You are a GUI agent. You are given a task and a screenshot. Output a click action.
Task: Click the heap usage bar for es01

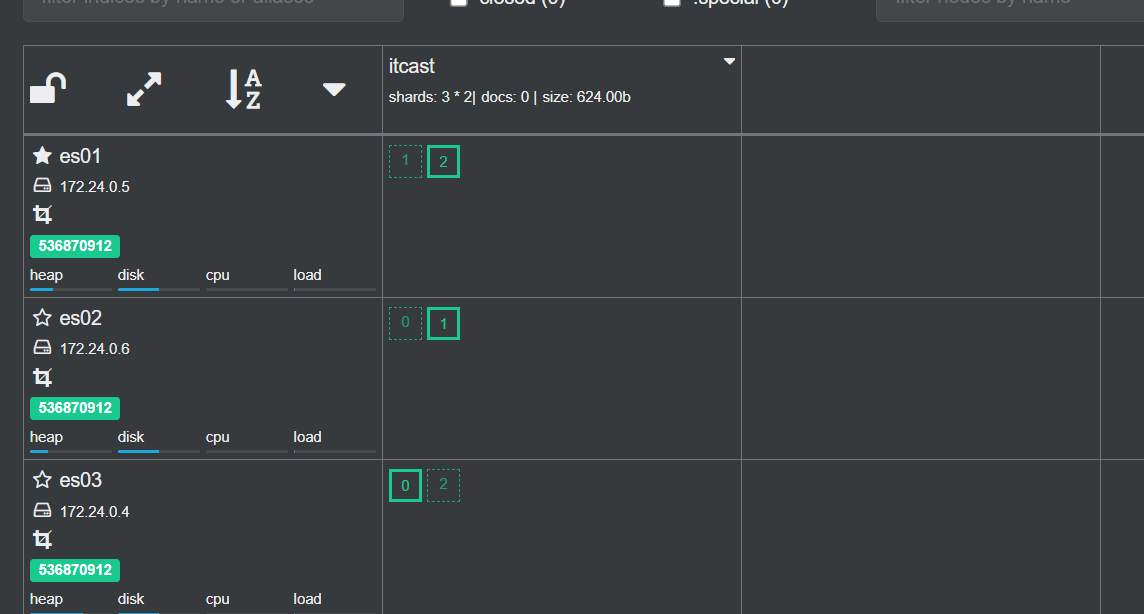[70, 289]
